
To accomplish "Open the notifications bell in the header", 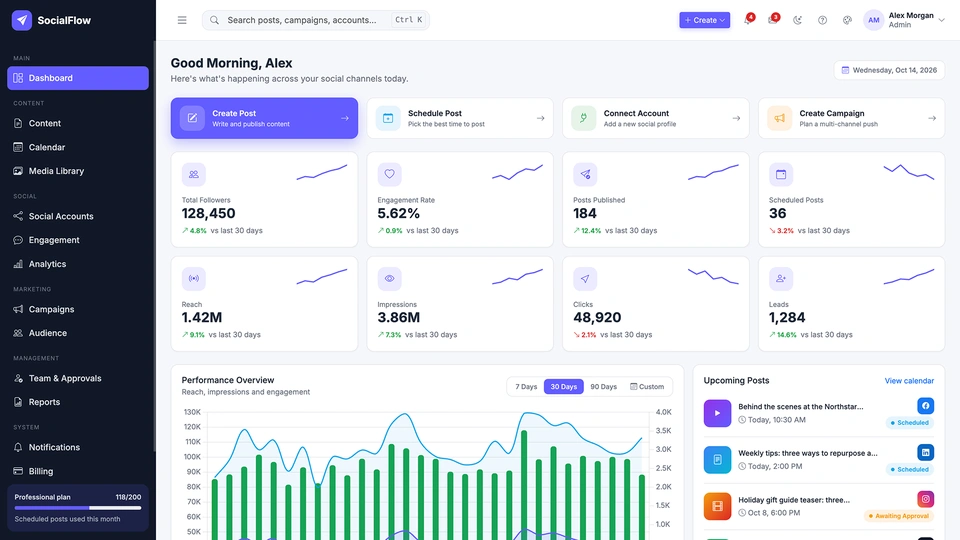I will point(748,20).
